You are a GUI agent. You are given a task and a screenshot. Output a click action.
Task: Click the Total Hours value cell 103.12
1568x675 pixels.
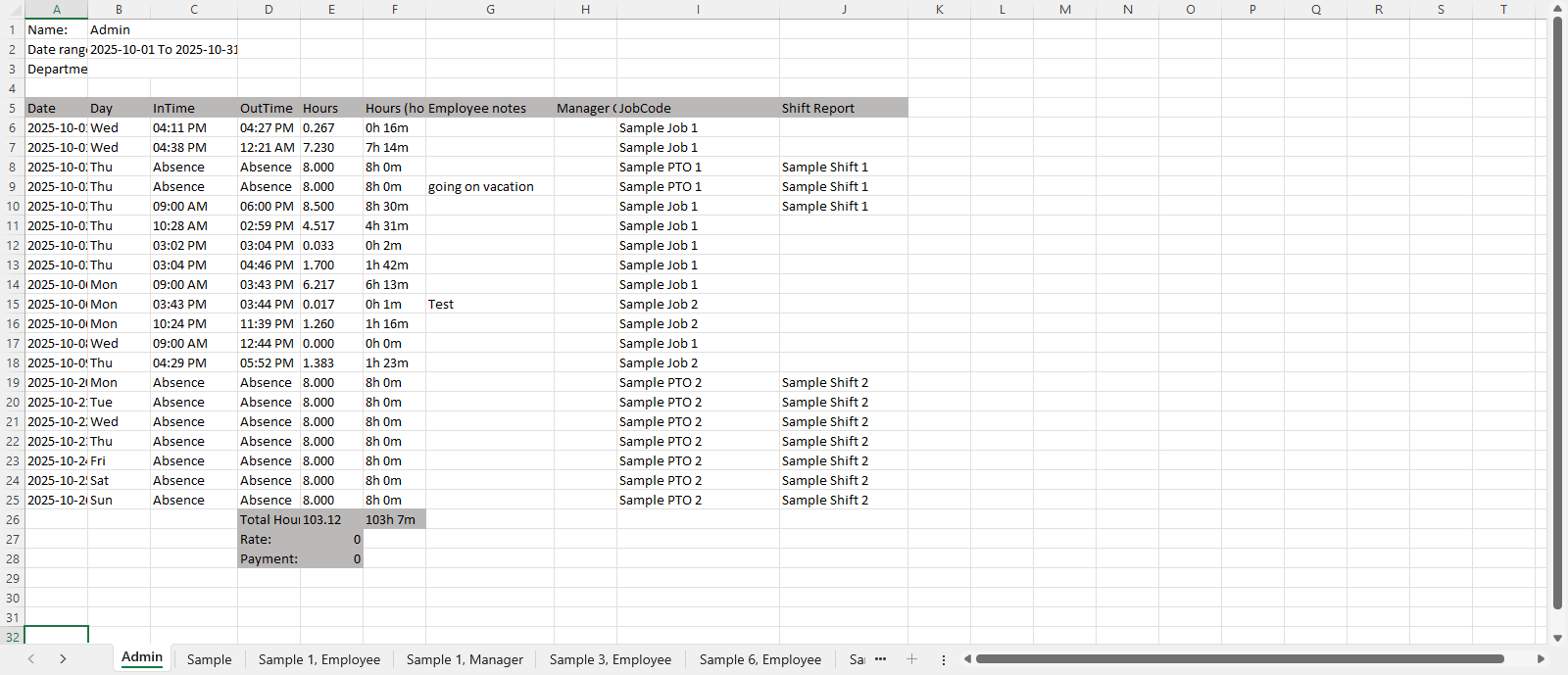point(330,519)
